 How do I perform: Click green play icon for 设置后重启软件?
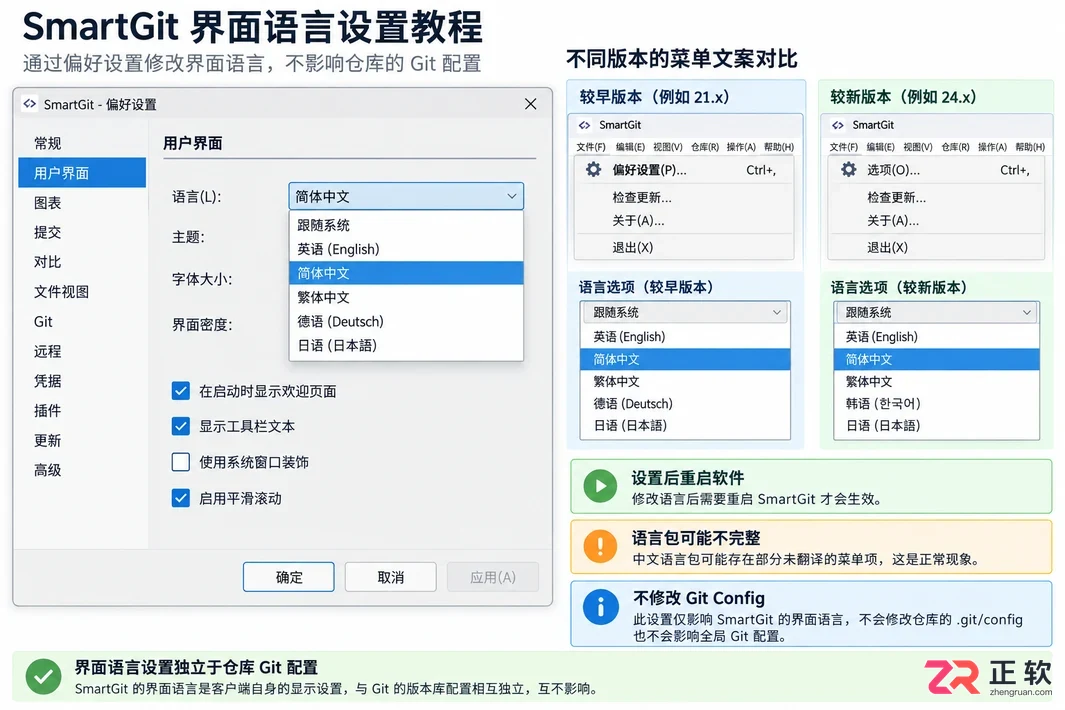[600, 486]
